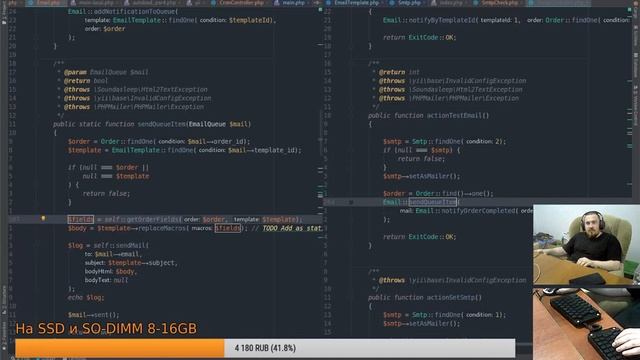Click the '$mail->sent();' statement

click(93, 315)
